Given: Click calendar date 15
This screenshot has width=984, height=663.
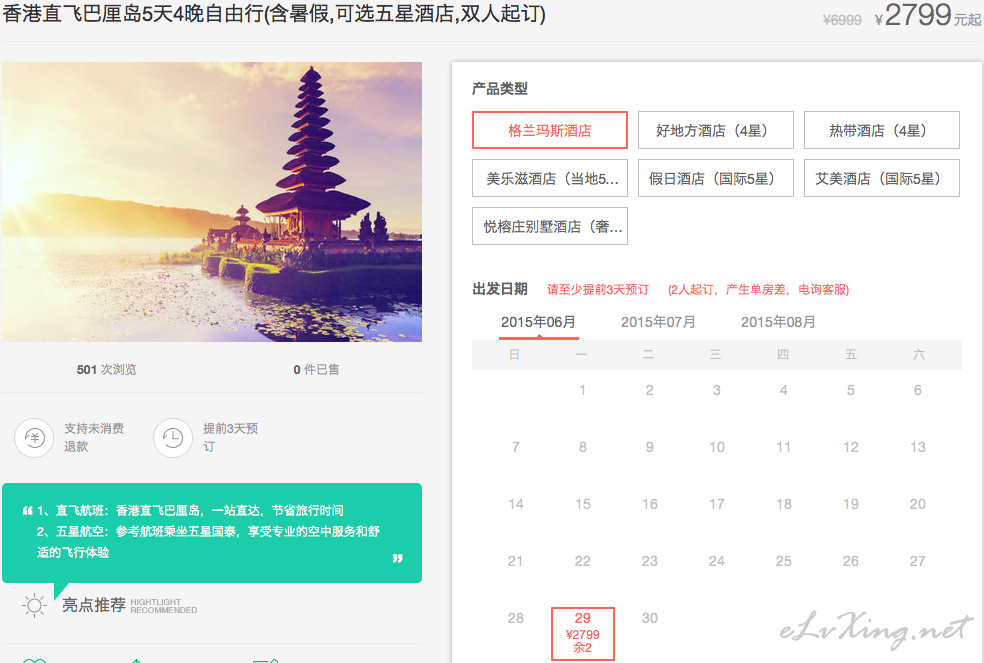Looking at the screenshot, I should [582, 504].
